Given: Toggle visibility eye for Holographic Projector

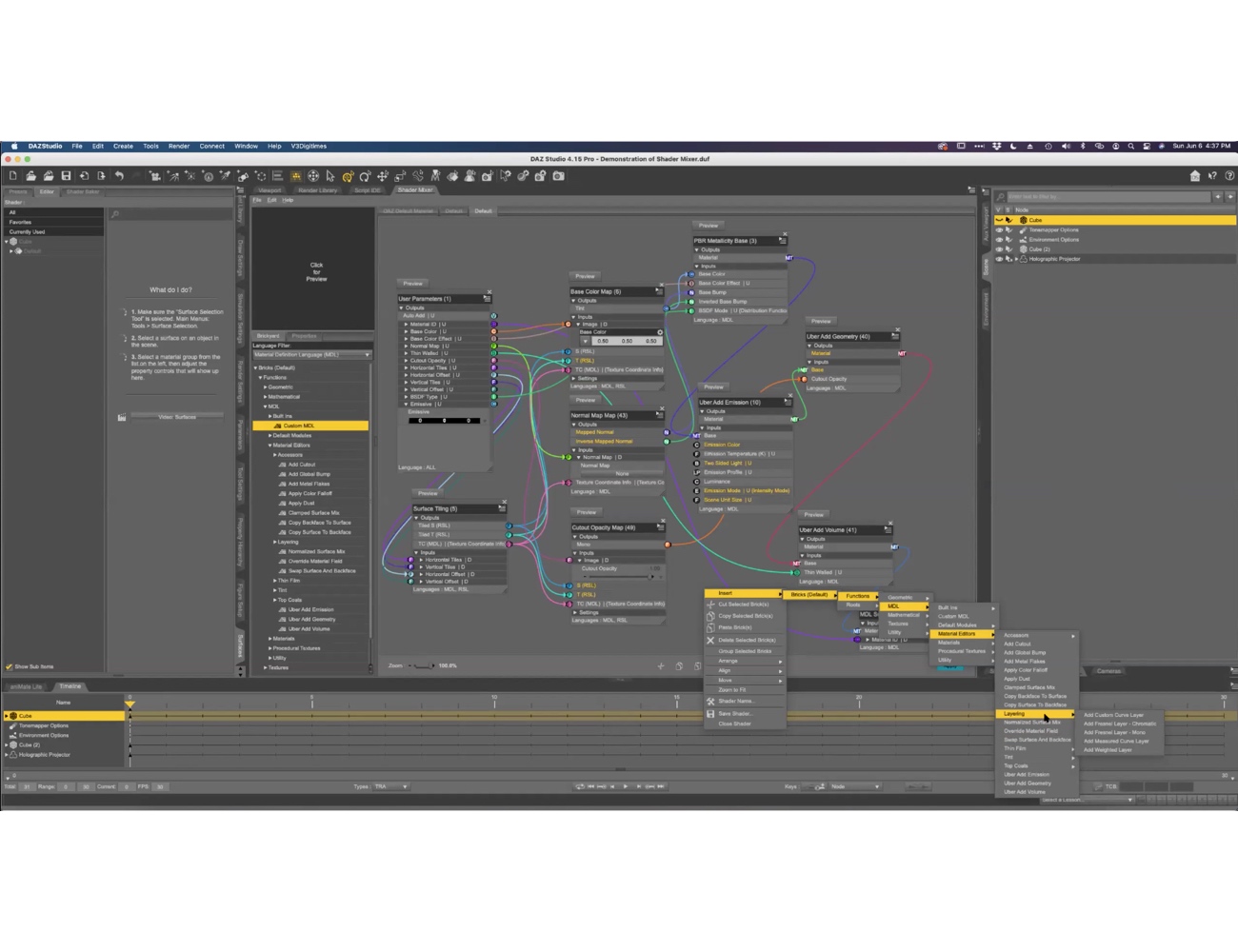Looking at the screenshot, I should click(999, 259).
